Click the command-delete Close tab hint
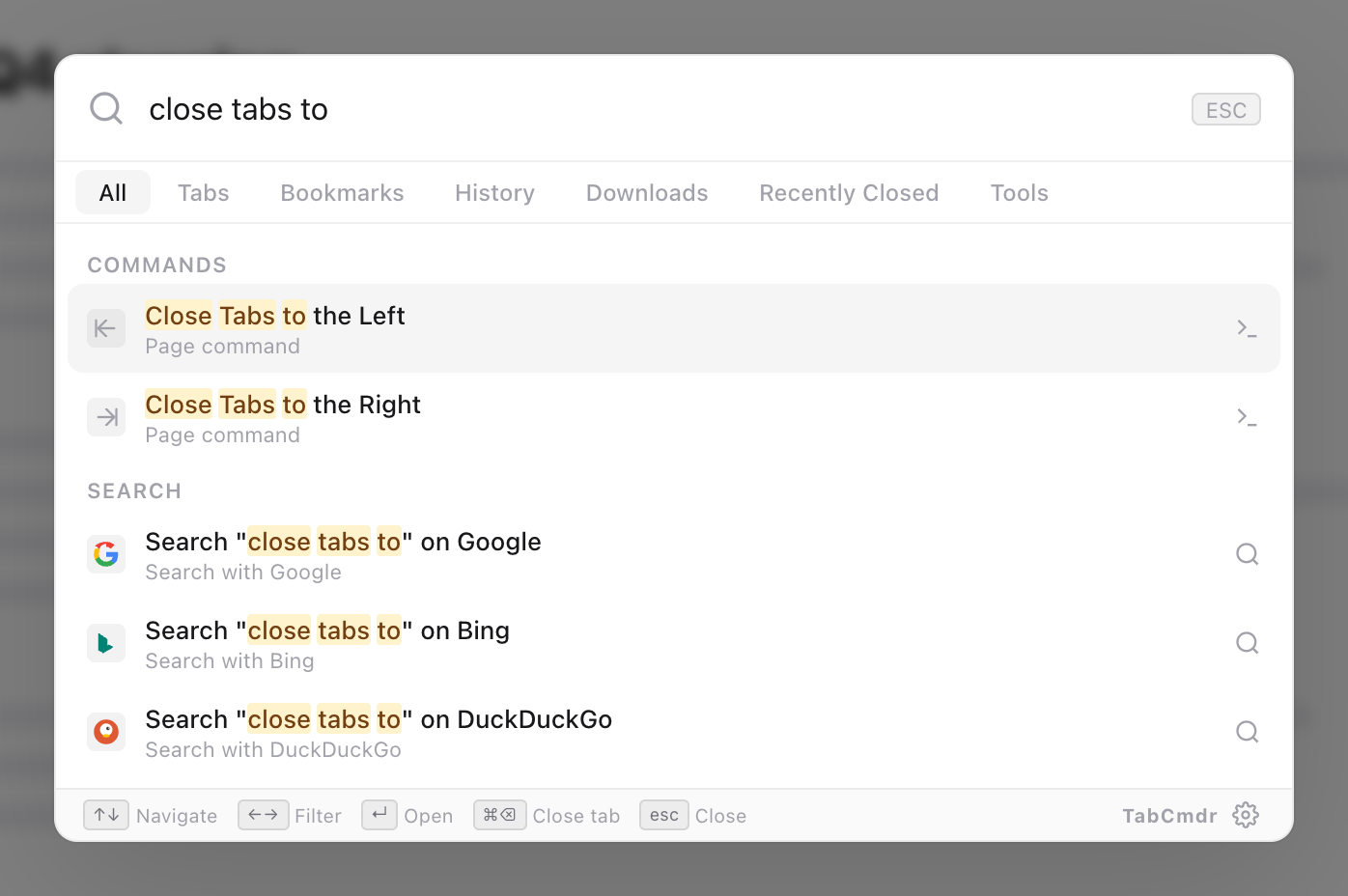Viewport: 1348px width, 896px height. point(500,815)
